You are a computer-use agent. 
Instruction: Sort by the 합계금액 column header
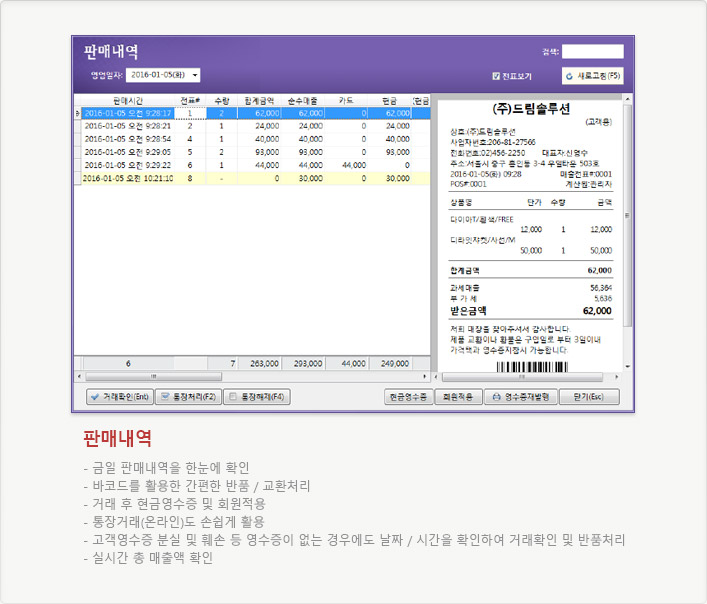(259, 101)
